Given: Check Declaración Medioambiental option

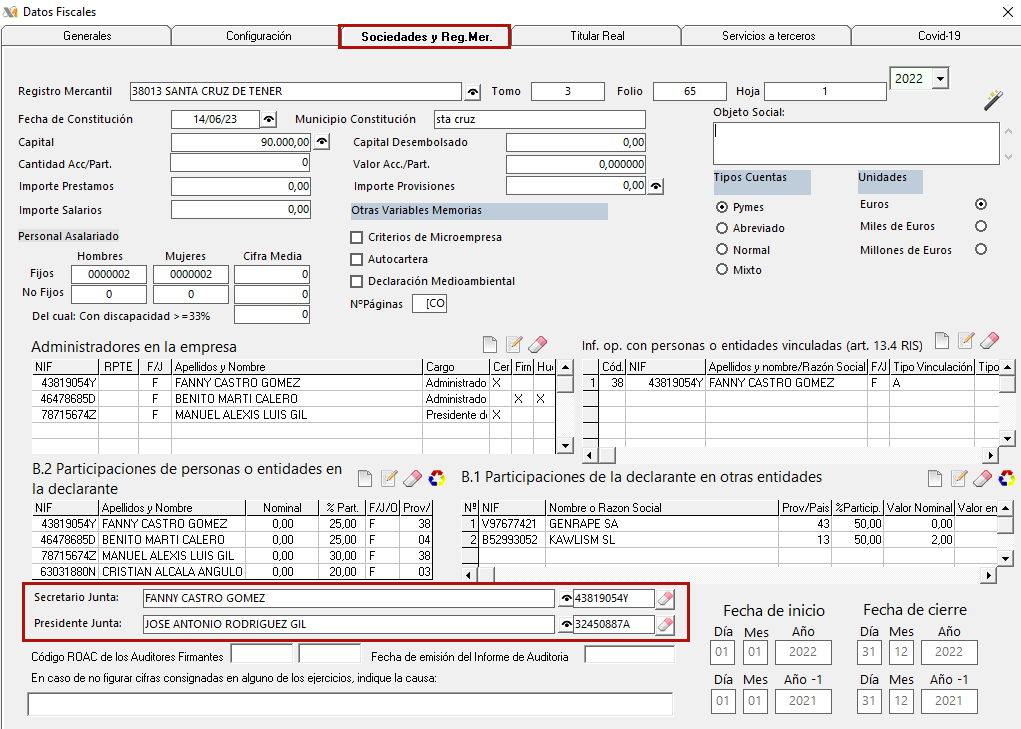Looking at the screenshot, I should point(356,282).
